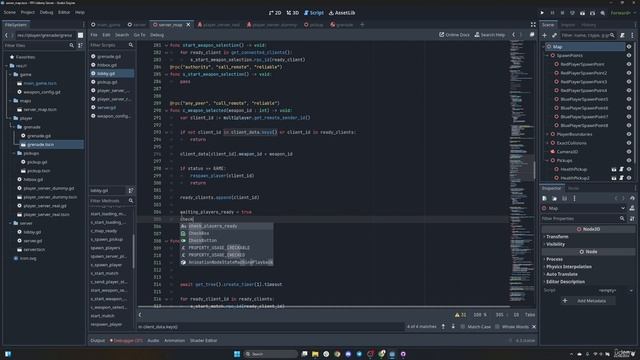Jump to the next search match arrow
Screen dimensions: 640x360
point(453,327)
